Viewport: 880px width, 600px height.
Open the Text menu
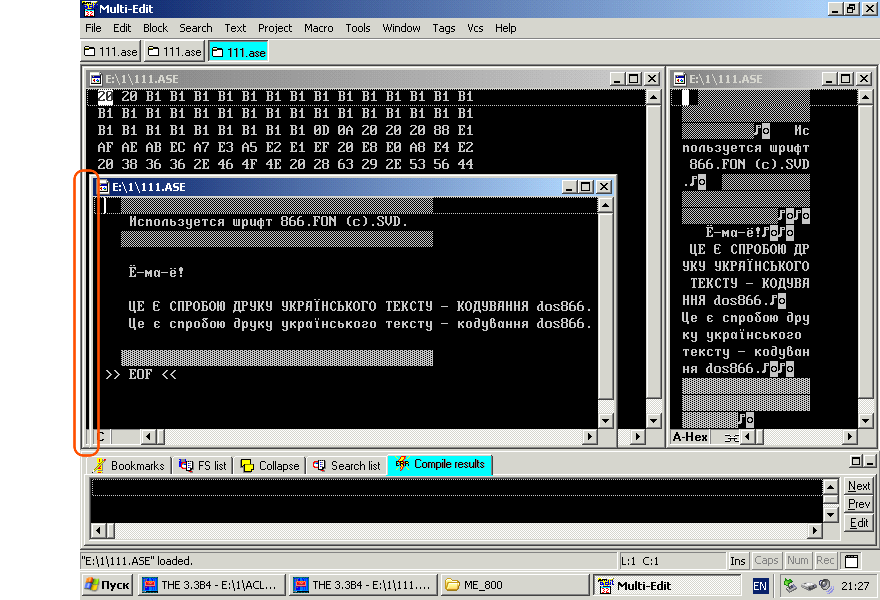(235, 28)
